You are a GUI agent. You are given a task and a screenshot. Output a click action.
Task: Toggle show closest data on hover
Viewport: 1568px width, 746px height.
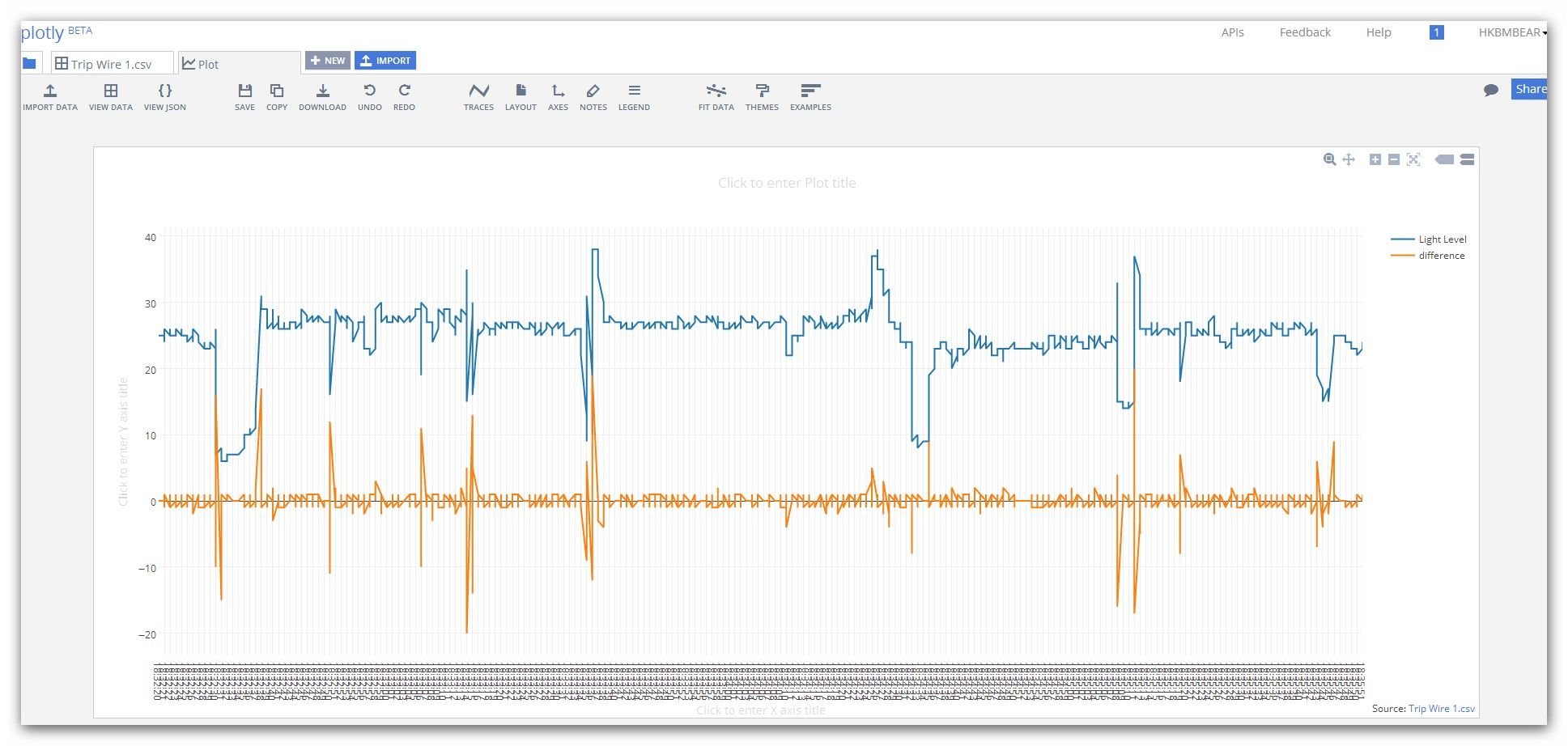pyautogui.click(x=1444, y=159)
